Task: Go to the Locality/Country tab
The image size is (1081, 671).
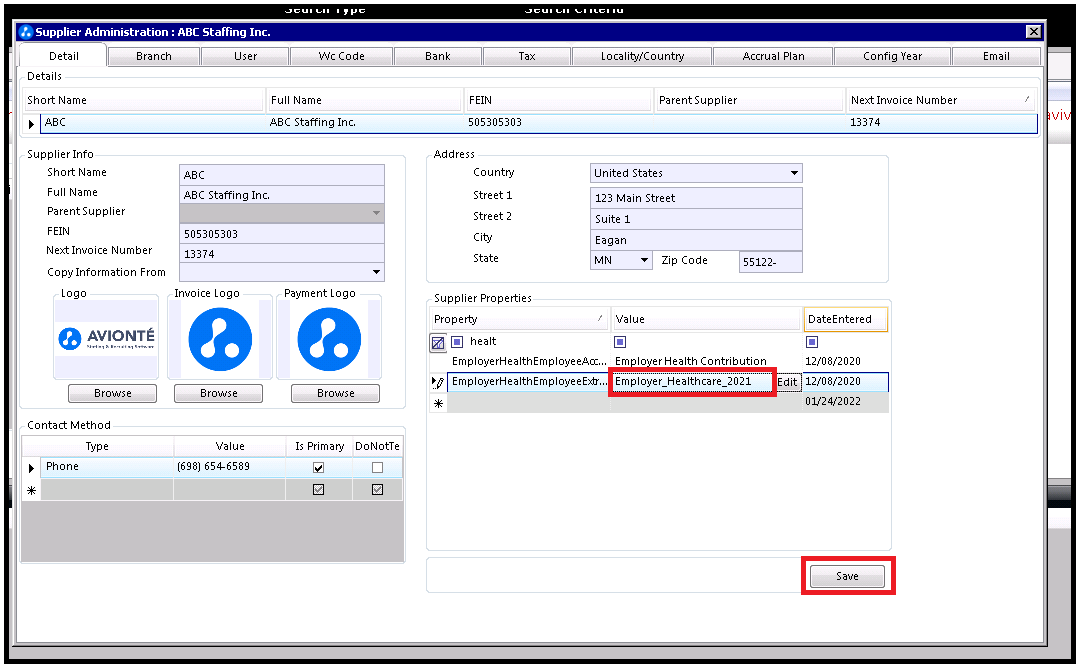Action: (643, 57)
